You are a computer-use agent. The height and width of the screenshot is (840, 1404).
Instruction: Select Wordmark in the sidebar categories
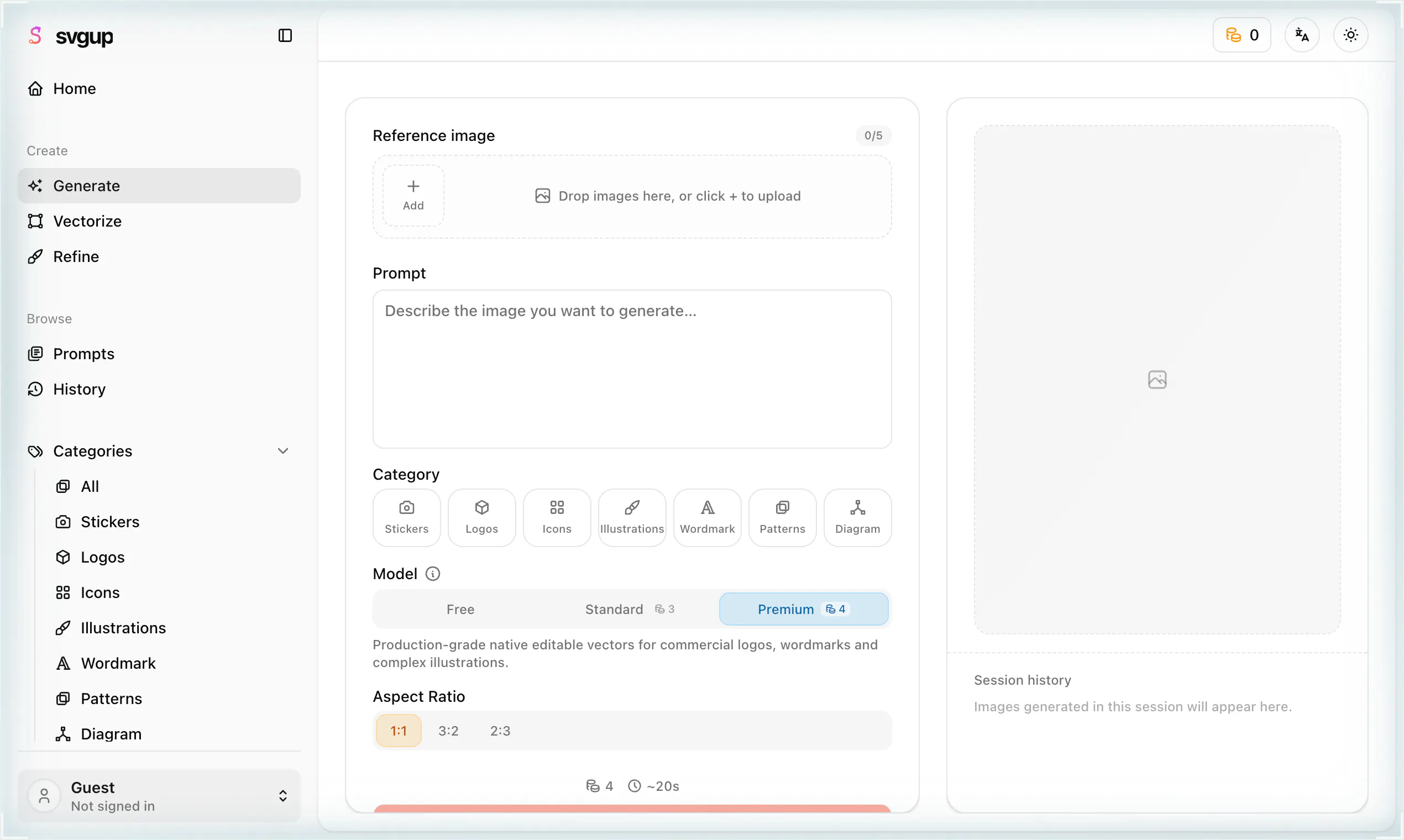click(x=172, y=663)
